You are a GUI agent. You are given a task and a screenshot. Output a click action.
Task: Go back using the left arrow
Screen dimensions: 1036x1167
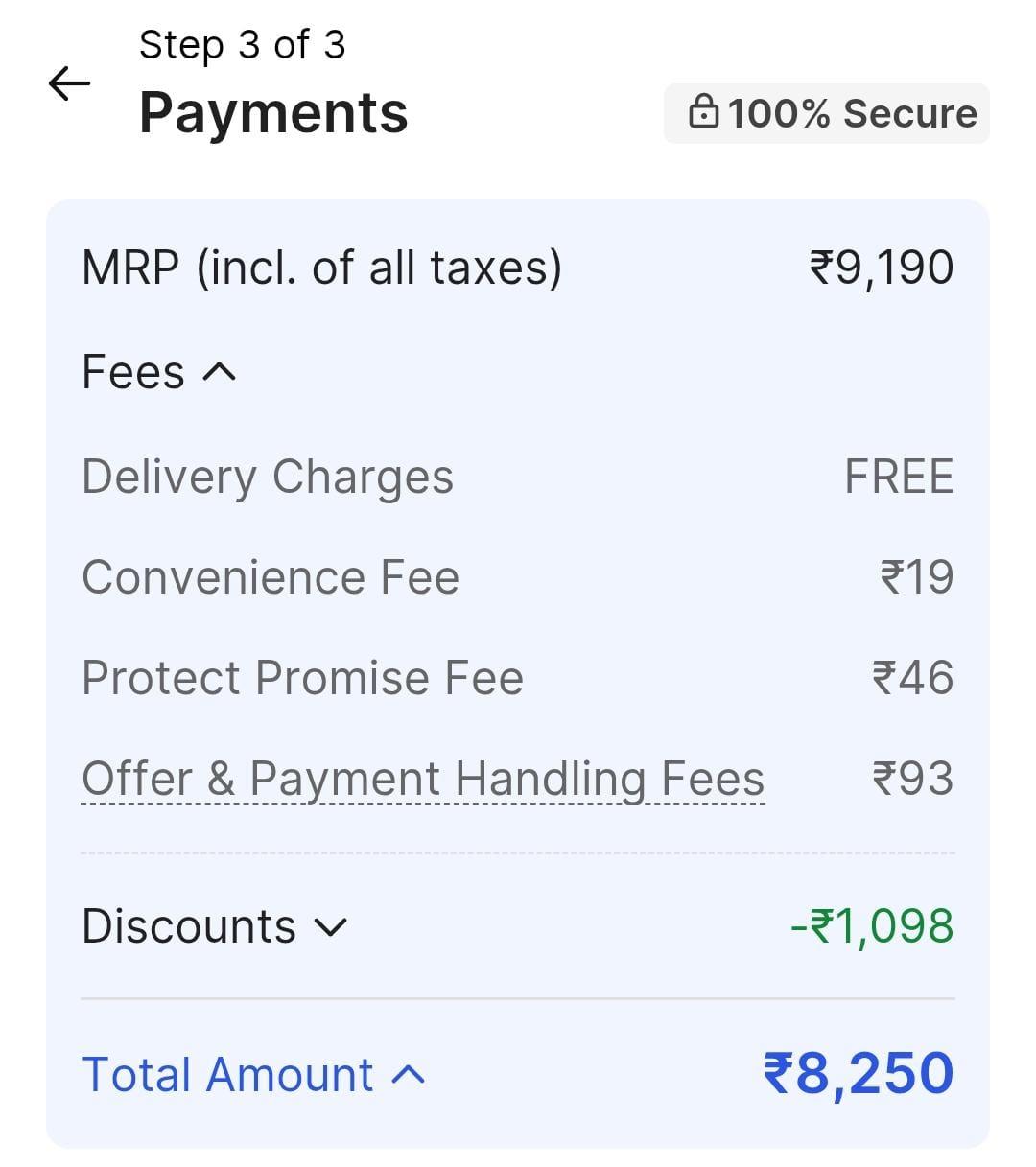coord(69,84)
